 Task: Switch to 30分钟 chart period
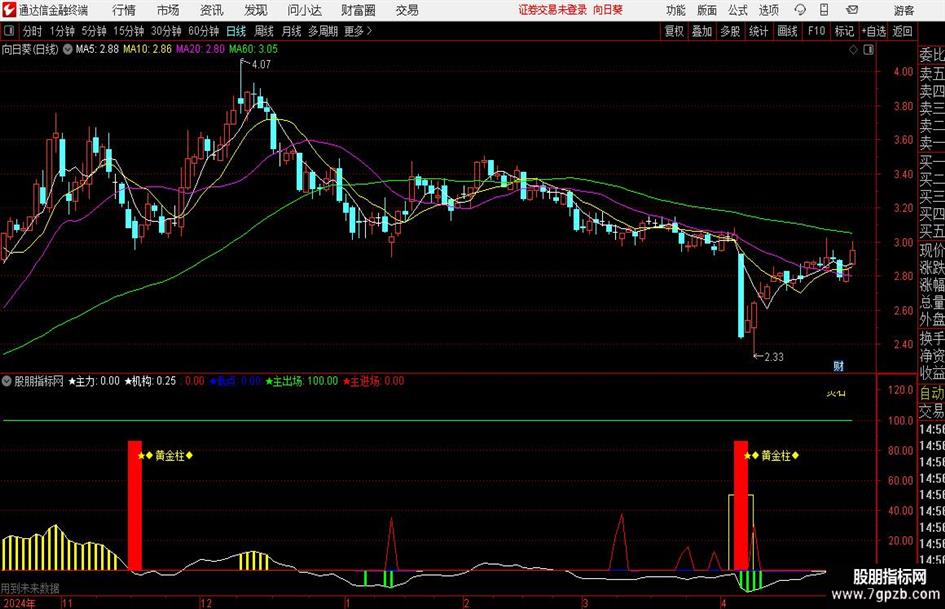166,31
